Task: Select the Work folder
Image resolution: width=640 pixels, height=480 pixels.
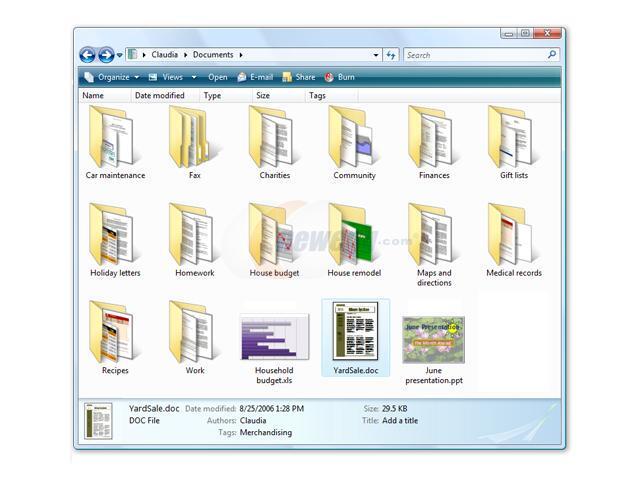Action: (x=195, y=338)
